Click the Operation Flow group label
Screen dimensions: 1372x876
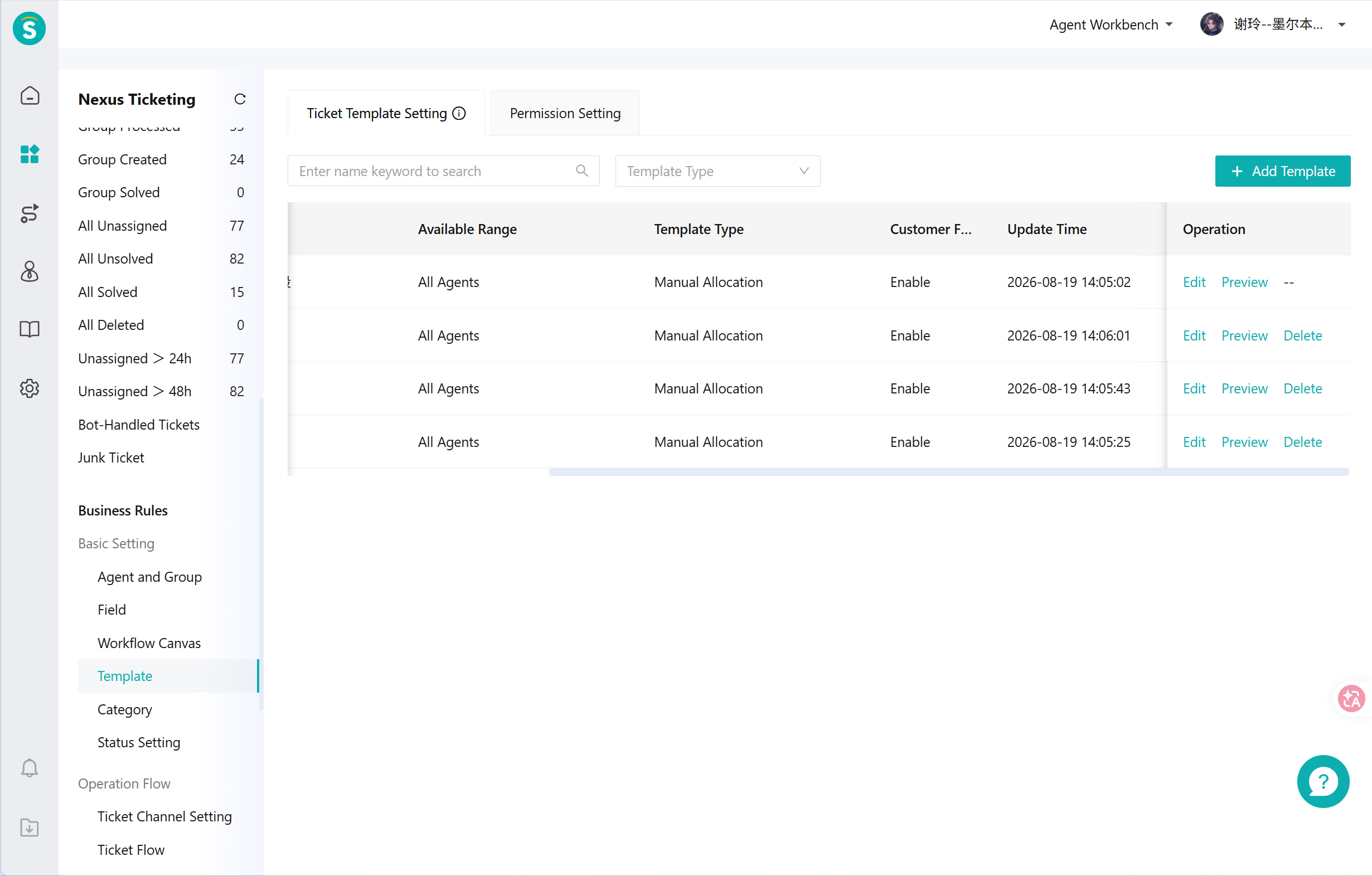pyautogui.click(x=124, y=783)
